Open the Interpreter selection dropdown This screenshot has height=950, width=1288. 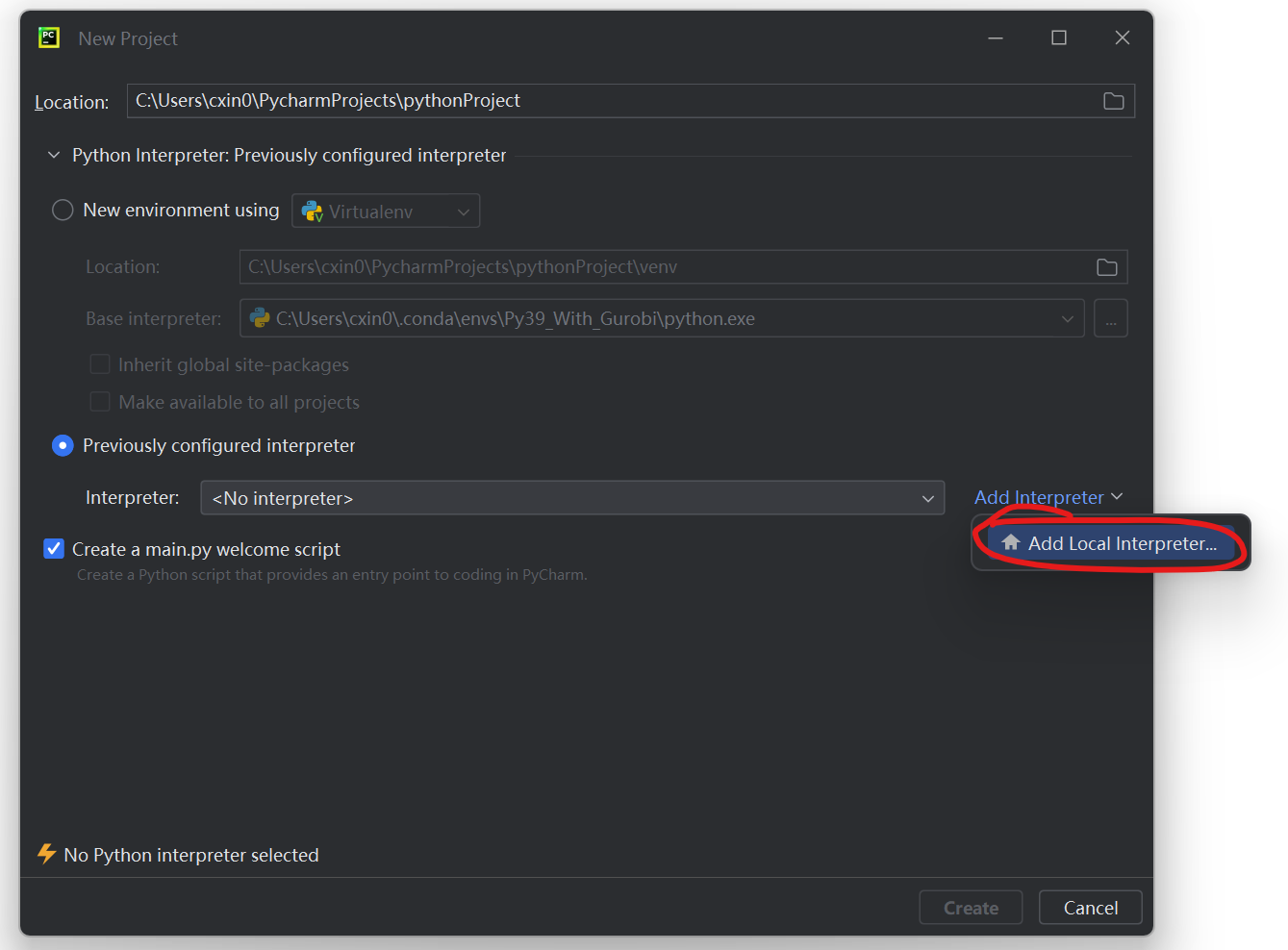coord(571,498)
